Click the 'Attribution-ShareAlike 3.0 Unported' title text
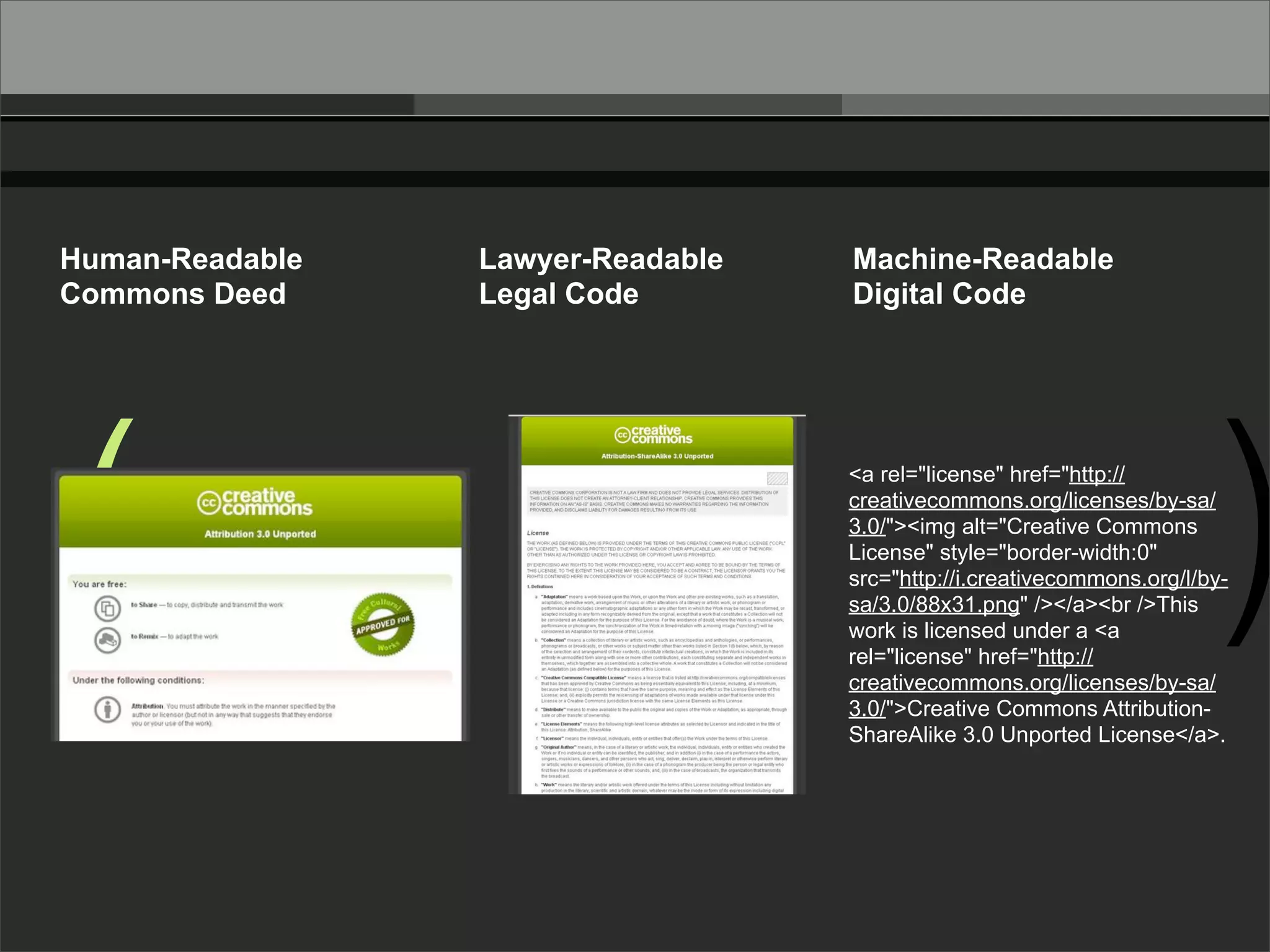Viewport: 1270px width, 952px height. coord(657,456)
